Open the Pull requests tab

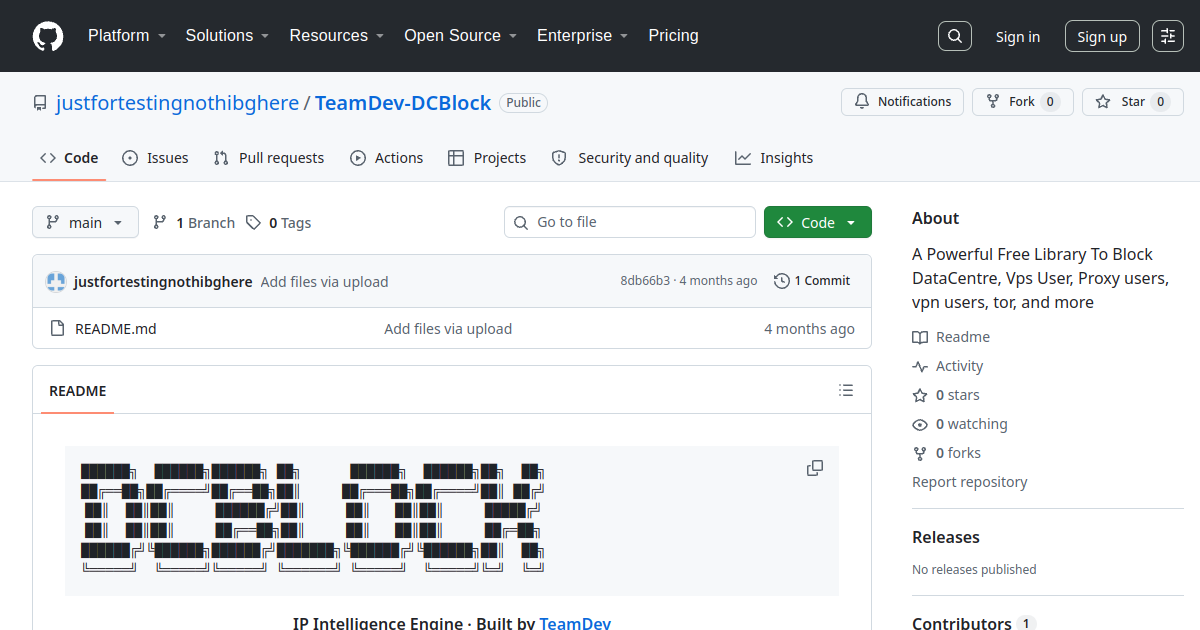point(269,158)
